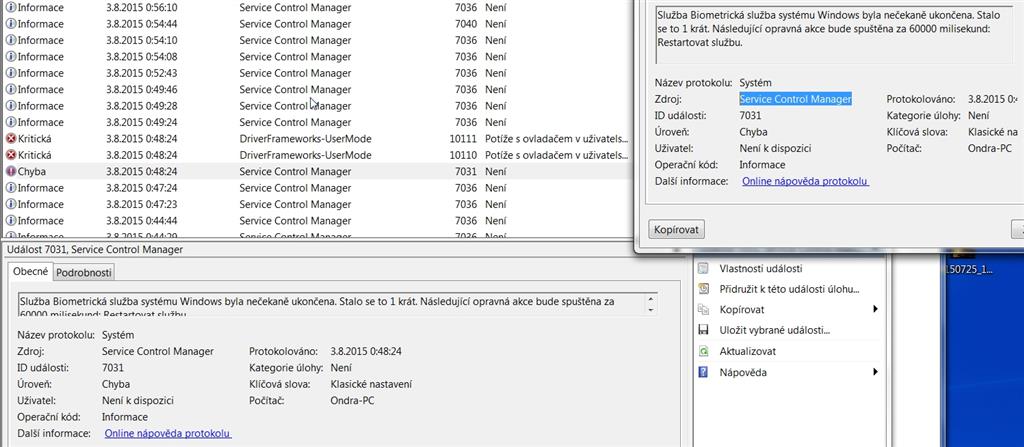Click the info icon of the 0:56:10 event
Viewport: 1024px width, 447px height.
[10, 8]
